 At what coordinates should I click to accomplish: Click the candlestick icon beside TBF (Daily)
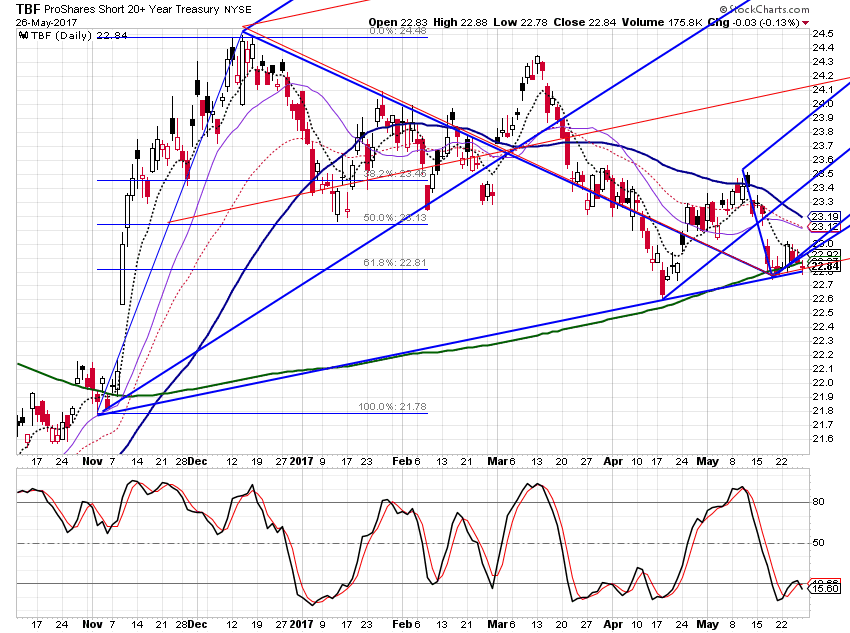coord(23,35)
